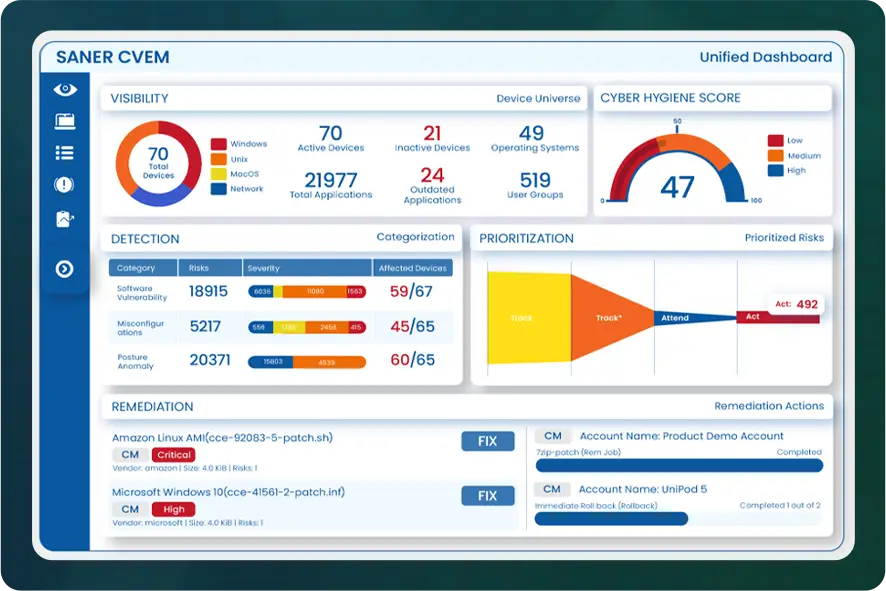Open the Categorization link in Detection
This screenshot has height=591, width=886.
(x=415, y=238)
